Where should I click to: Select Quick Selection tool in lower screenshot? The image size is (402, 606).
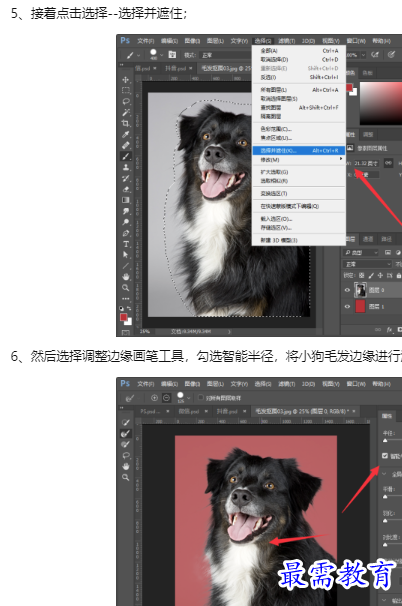pos(126,422)
